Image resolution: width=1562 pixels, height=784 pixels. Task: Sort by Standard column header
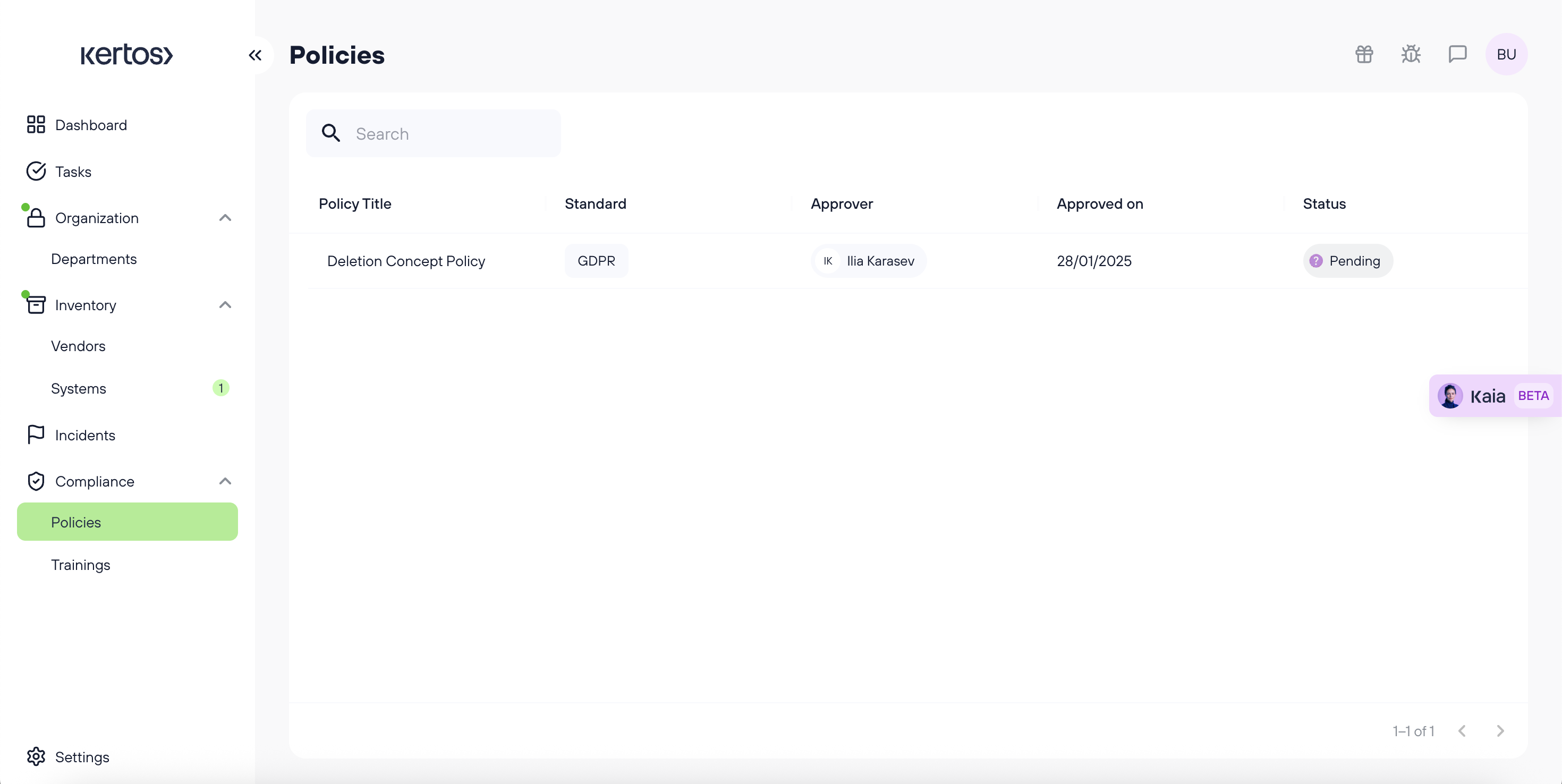point(596,204)
